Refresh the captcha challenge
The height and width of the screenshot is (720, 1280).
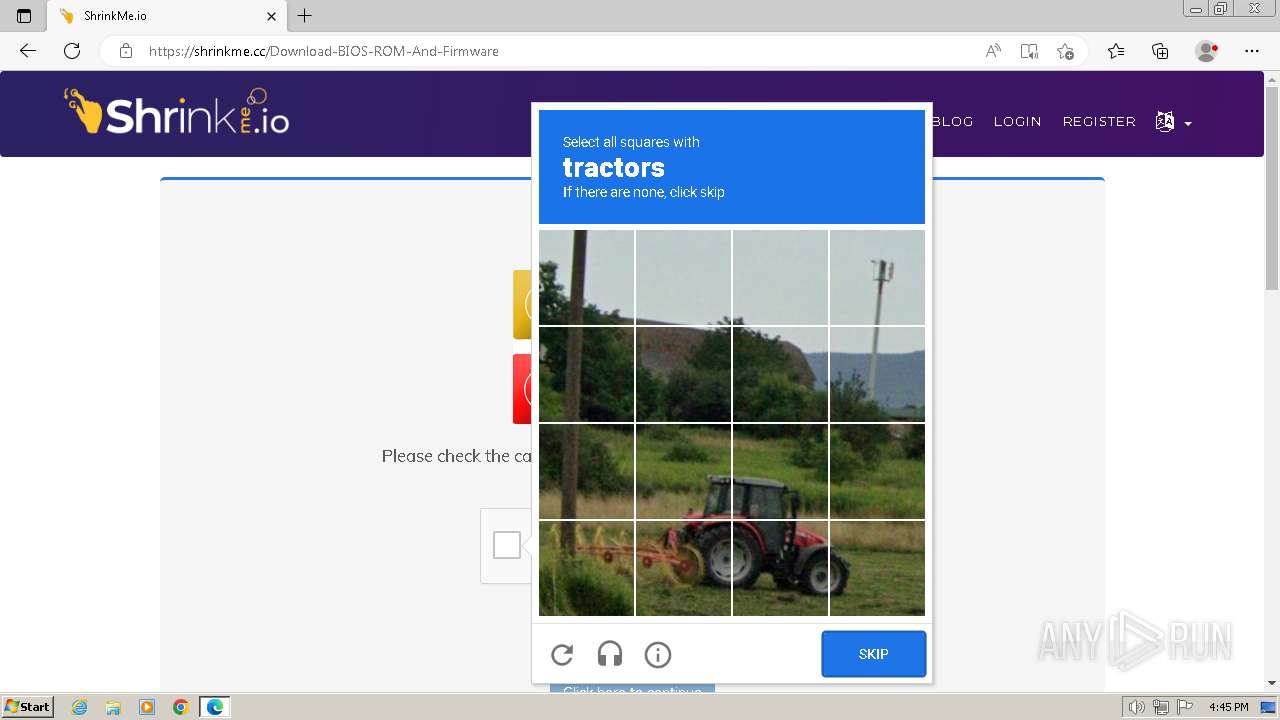562,655
